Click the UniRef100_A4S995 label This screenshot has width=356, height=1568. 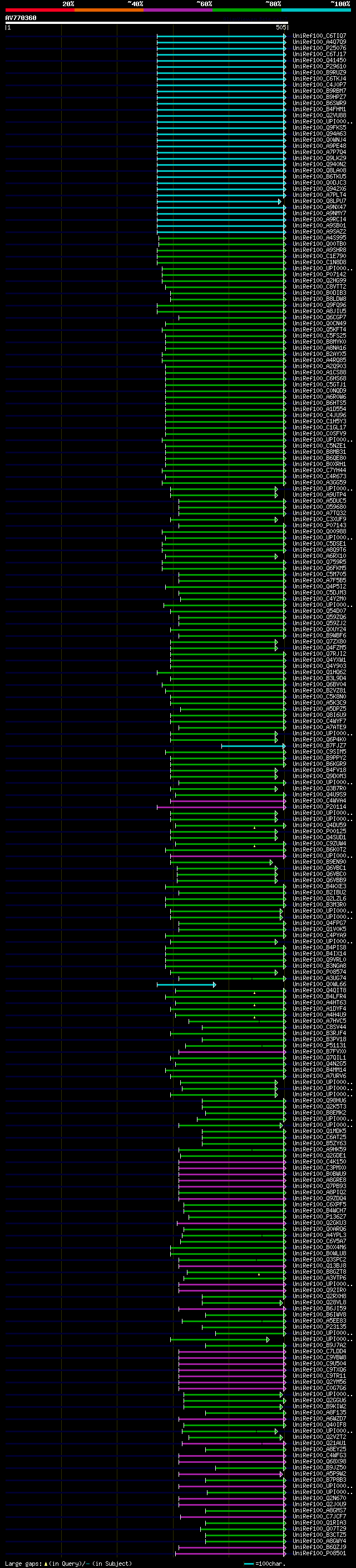pos(319,238)
